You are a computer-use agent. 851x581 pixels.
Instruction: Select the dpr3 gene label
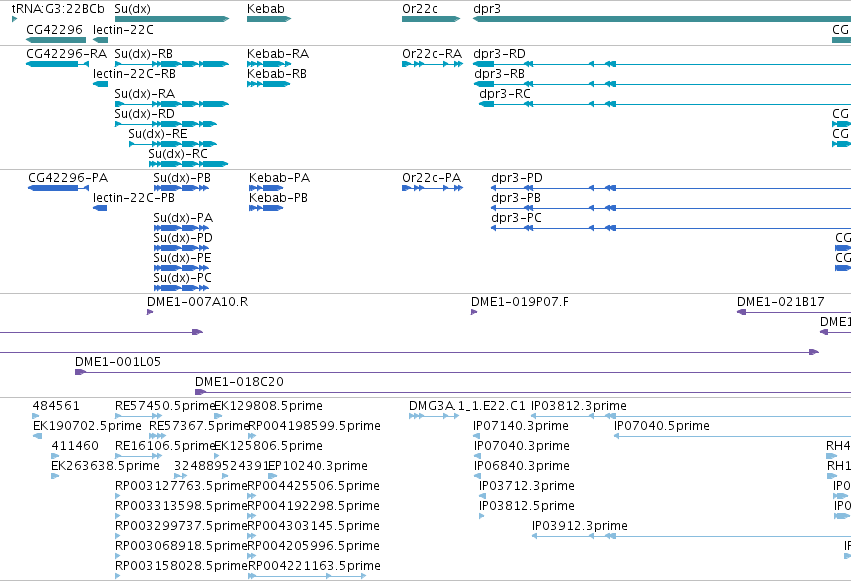click(487, 9)
